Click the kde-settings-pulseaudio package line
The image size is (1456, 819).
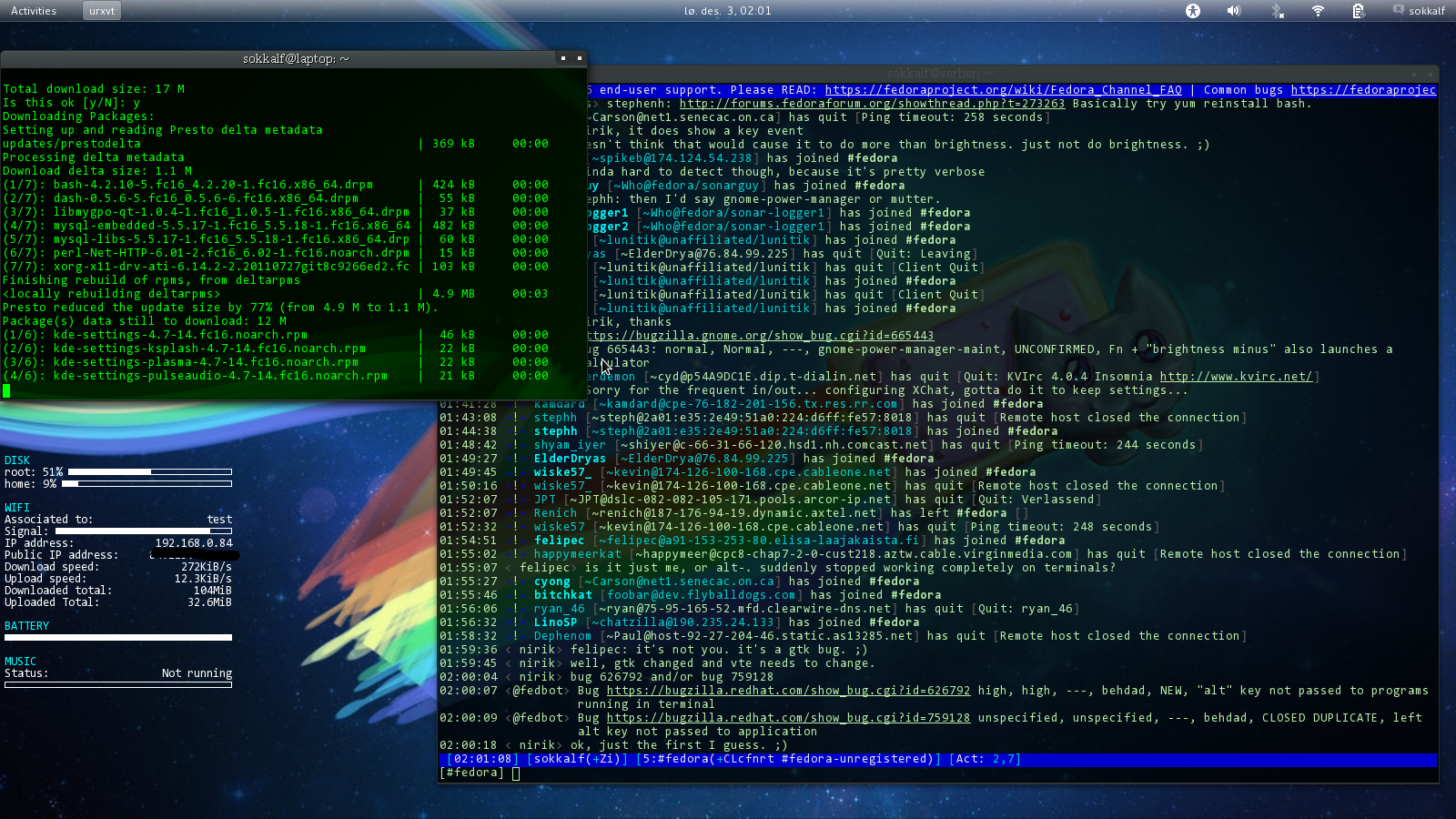(276, 376)
